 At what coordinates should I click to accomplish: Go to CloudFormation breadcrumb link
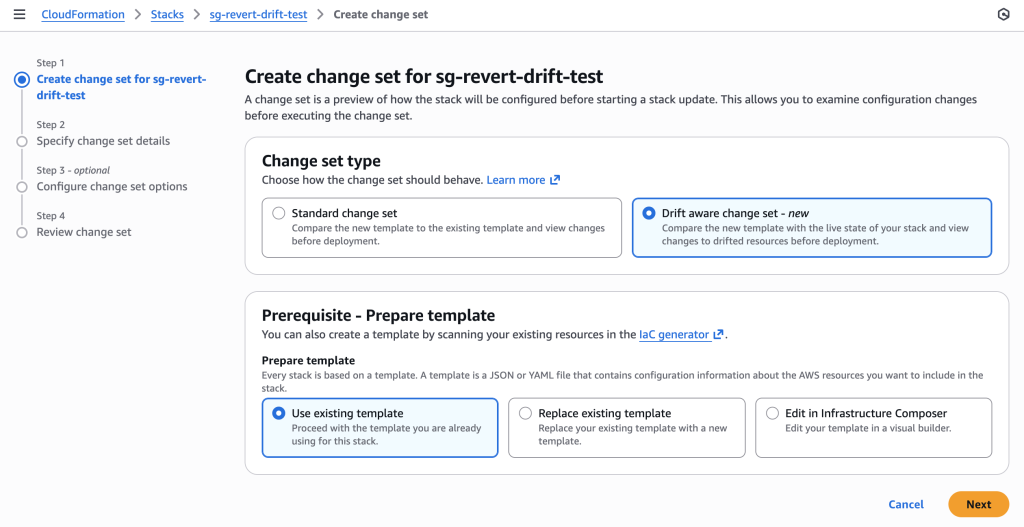click(83, 15)
